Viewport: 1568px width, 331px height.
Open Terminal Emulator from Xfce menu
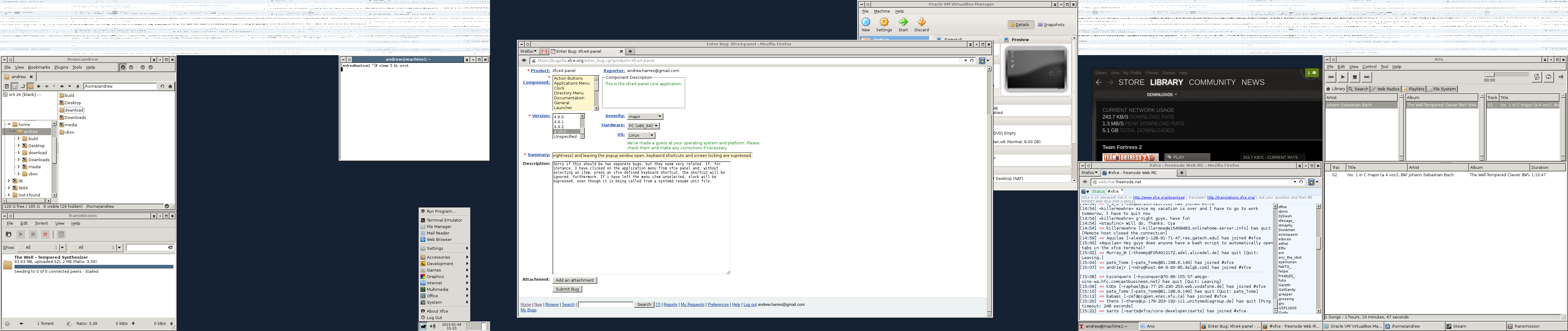click(x=444, y=220)
